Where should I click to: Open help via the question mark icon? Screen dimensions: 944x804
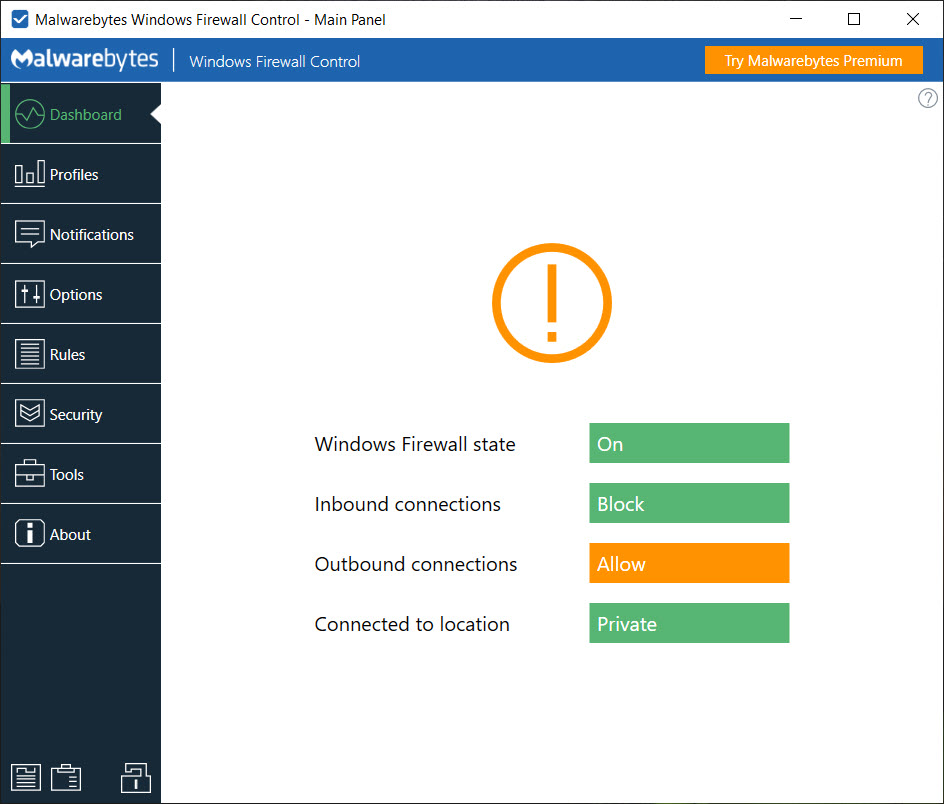pos(927,98)
